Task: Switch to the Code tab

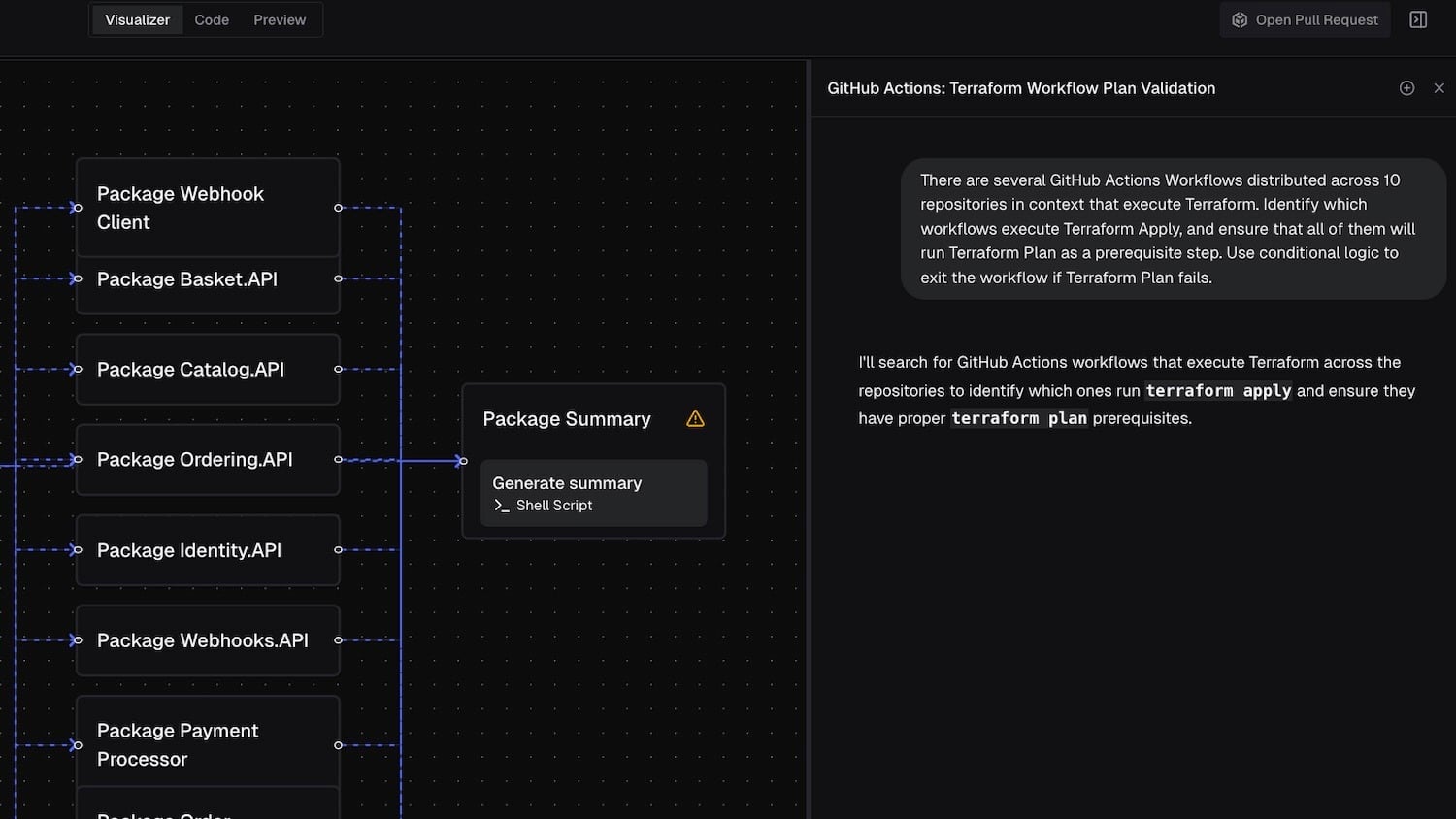Action: (211, 19)
